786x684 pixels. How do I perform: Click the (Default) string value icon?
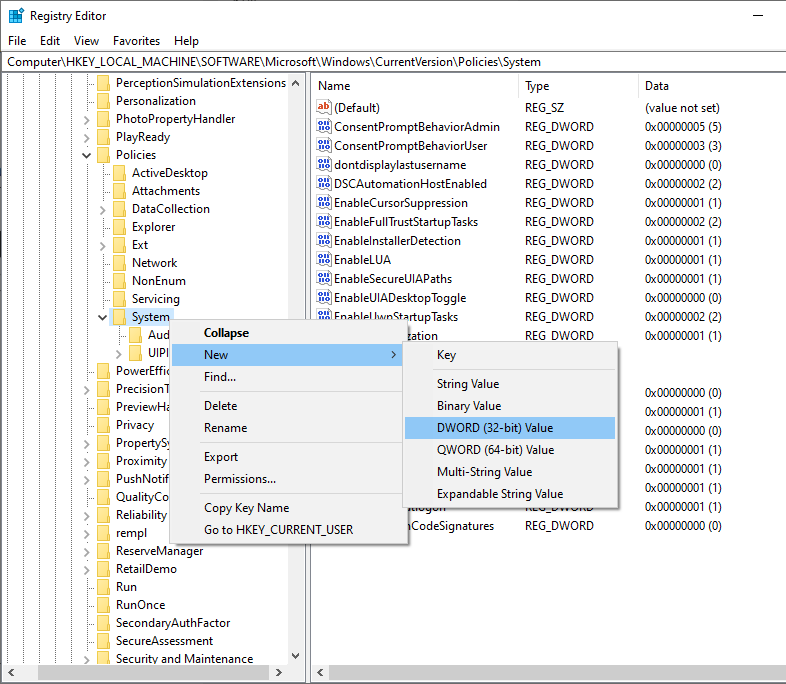coord(323,108)
